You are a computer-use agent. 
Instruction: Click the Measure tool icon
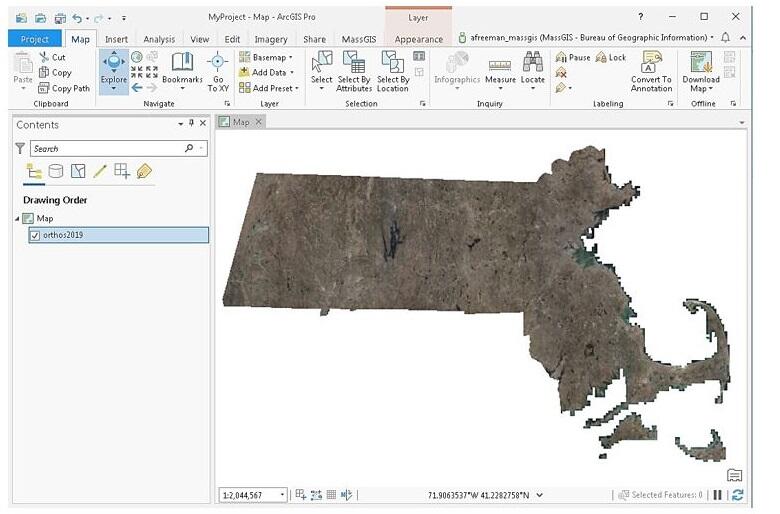pyautogui.click(x=500, y=65)
